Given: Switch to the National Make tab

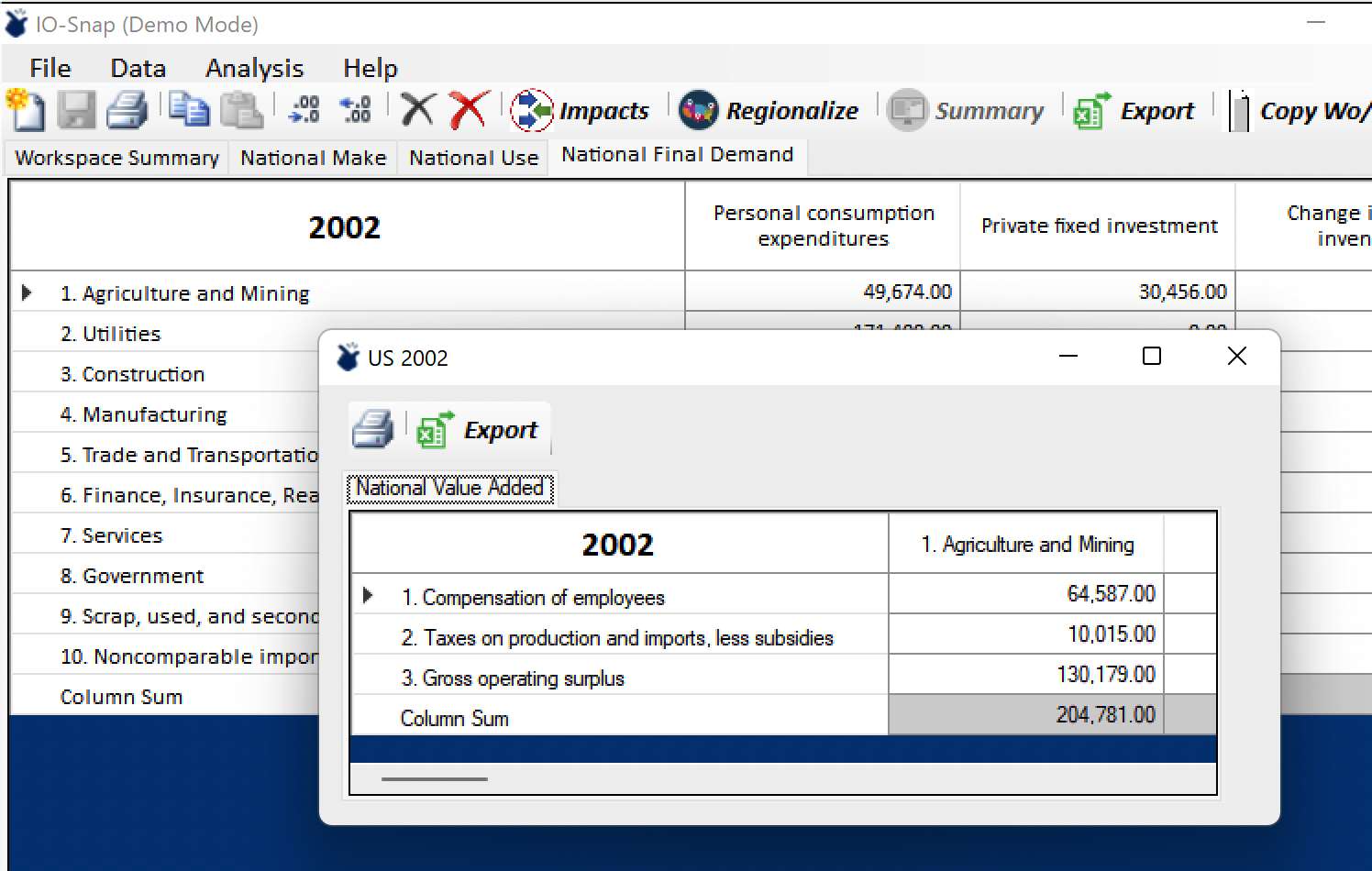Looking at the screenshot, I should tap(314, 158).
